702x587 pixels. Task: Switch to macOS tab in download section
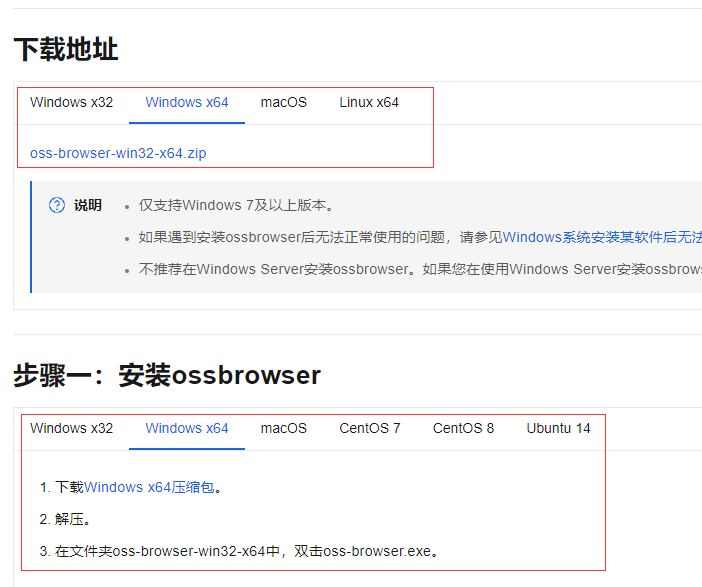[x=284, y=103]
